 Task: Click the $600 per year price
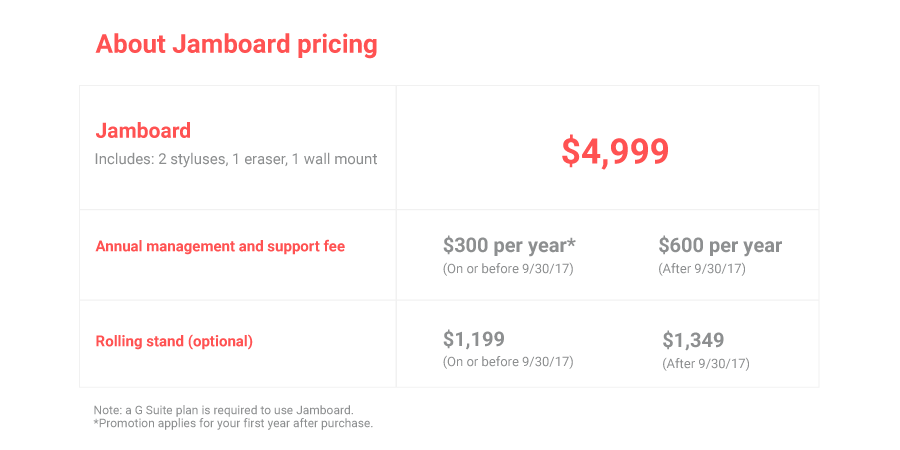coord(720,246)
